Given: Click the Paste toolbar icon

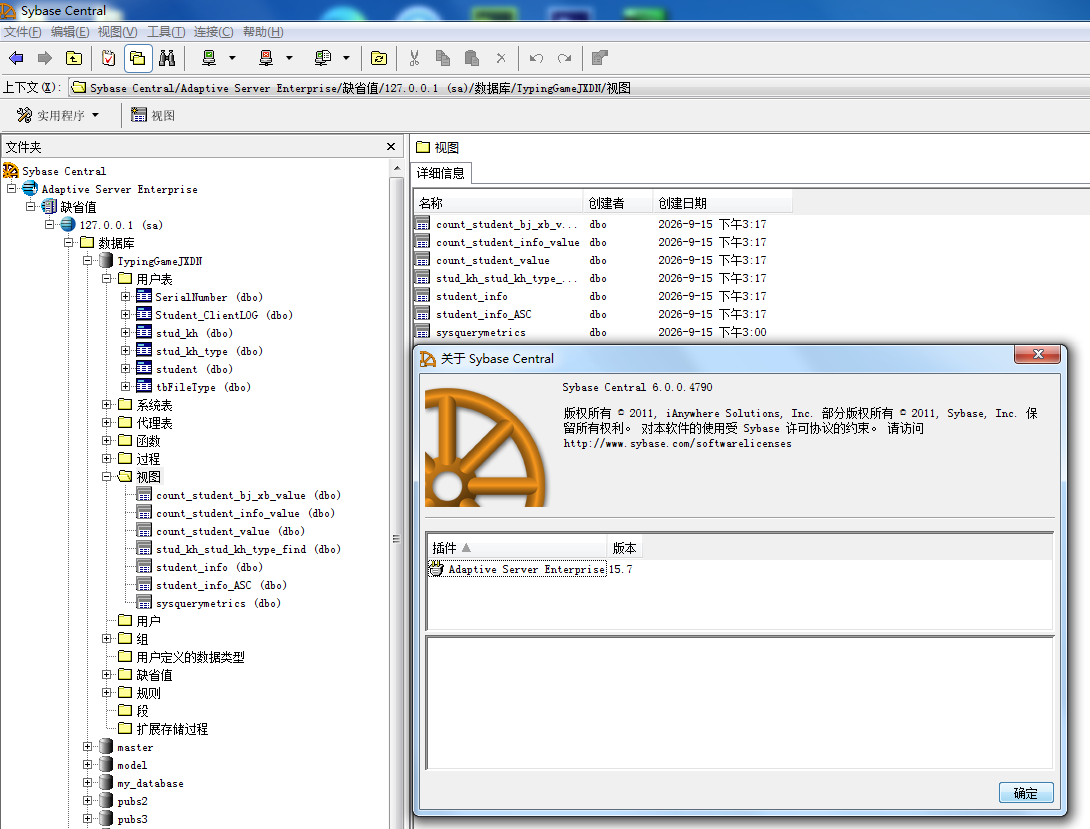Looking at the screenshot, I should pos(472,58).
